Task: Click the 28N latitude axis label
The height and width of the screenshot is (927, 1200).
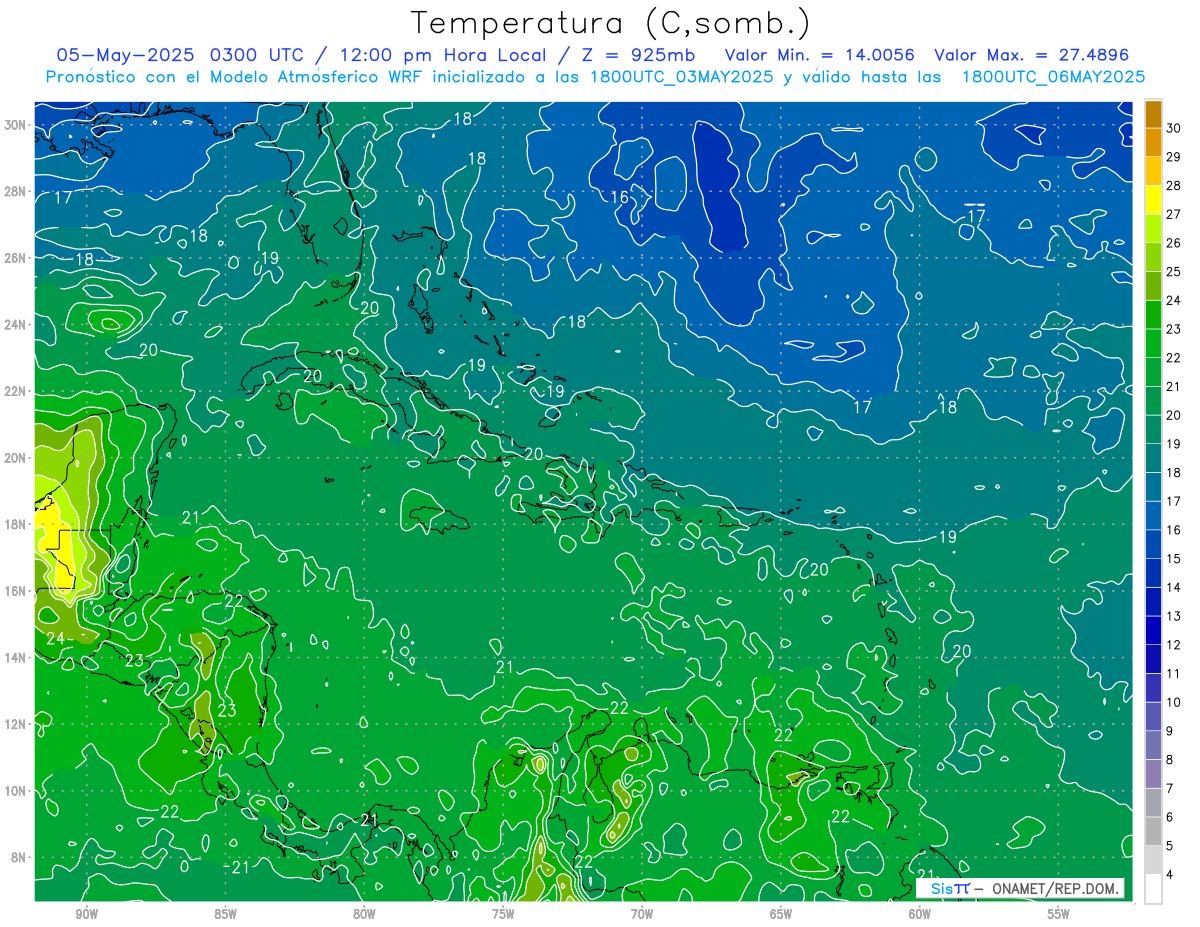Action: (x=16, y=191)
